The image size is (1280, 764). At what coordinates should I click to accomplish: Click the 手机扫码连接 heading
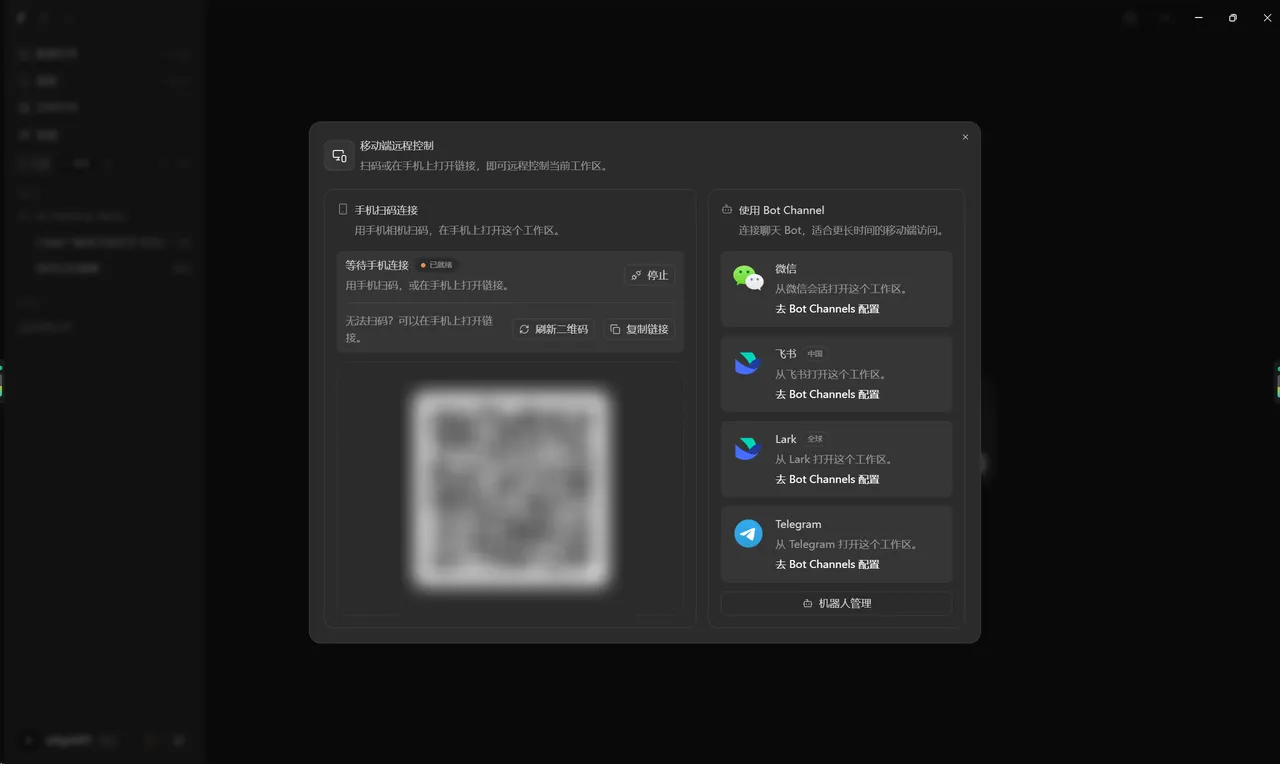click(386, 210)
